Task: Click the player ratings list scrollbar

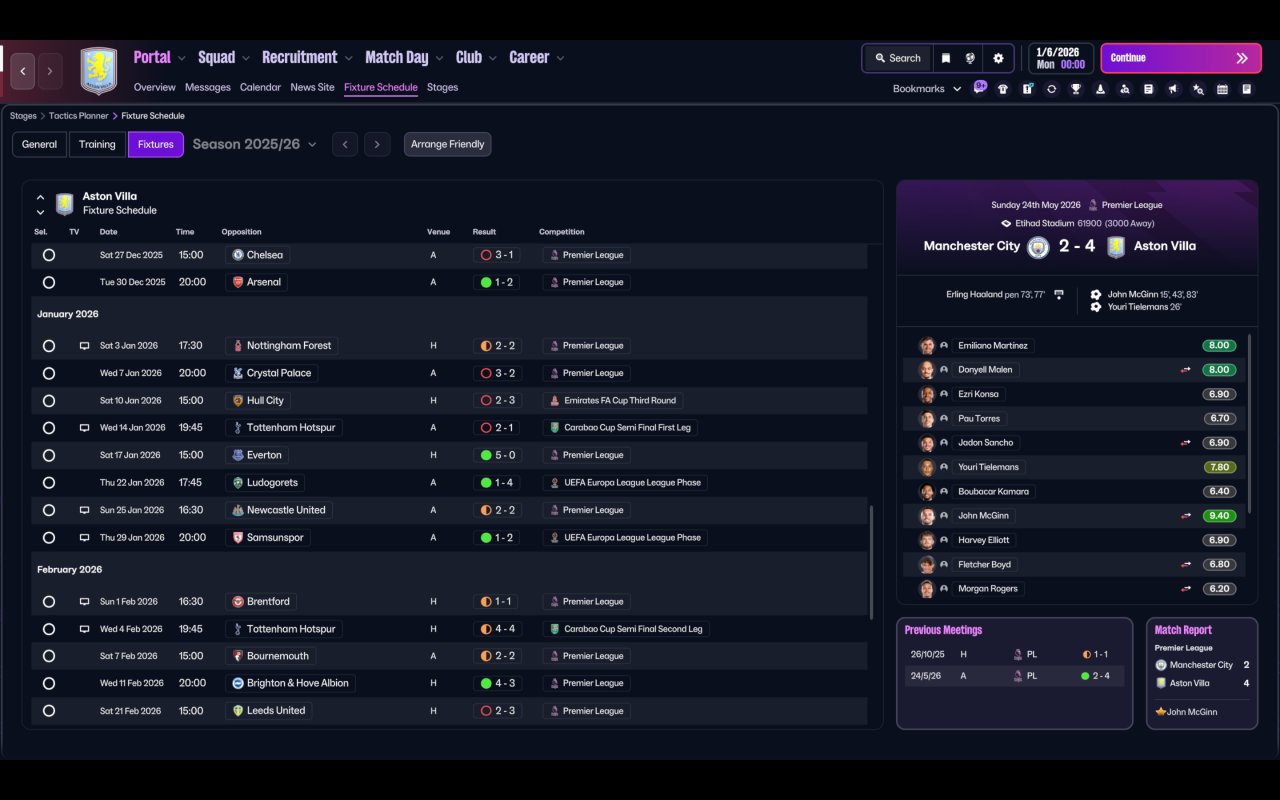Action: [x=1250, y=422]
